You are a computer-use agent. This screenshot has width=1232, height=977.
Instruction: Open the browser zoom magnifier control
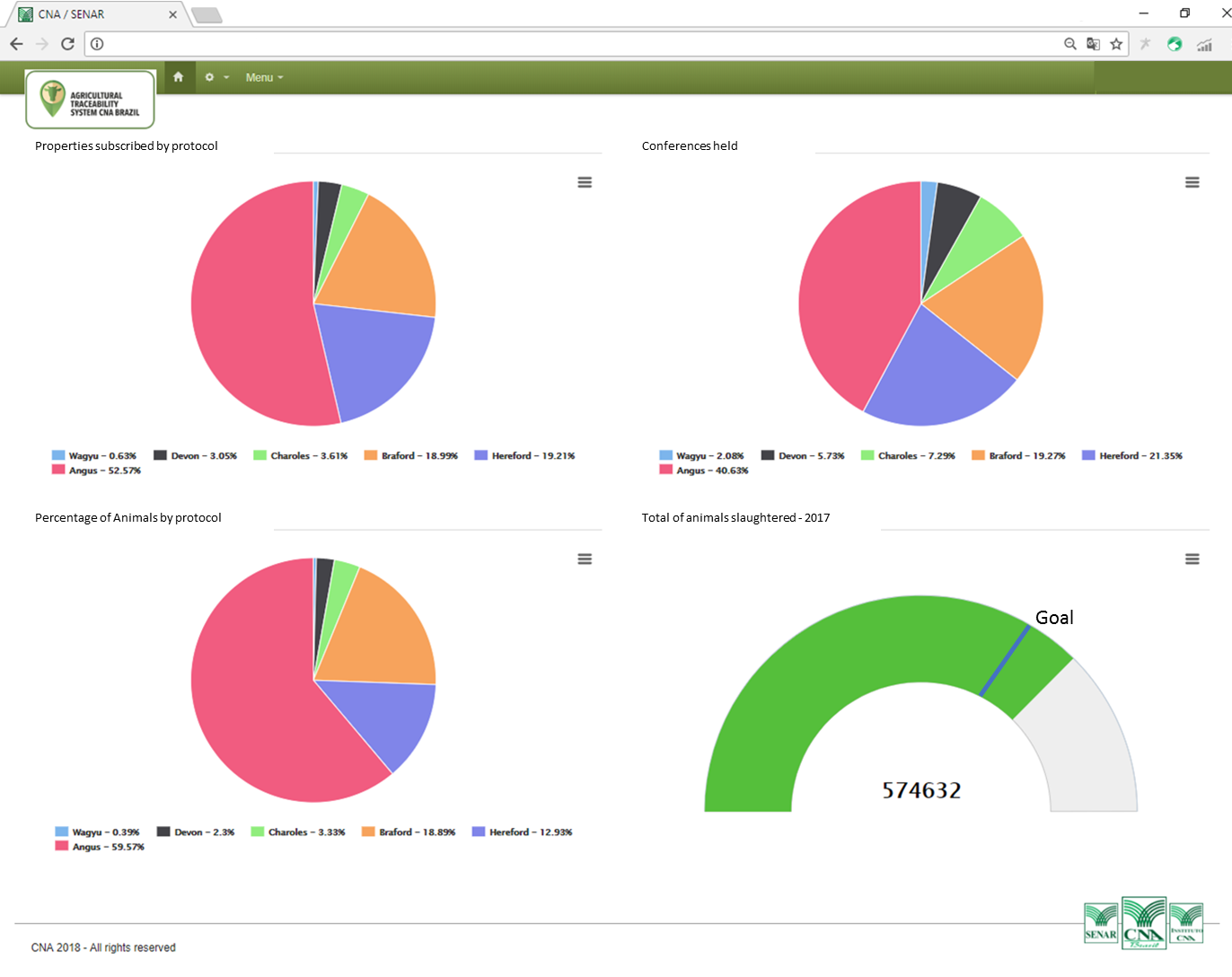1069,44
